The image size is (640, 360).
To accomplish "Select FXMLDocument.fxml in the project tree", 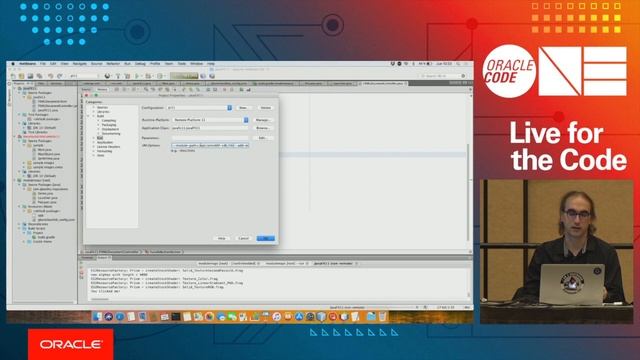I will 52,102.
